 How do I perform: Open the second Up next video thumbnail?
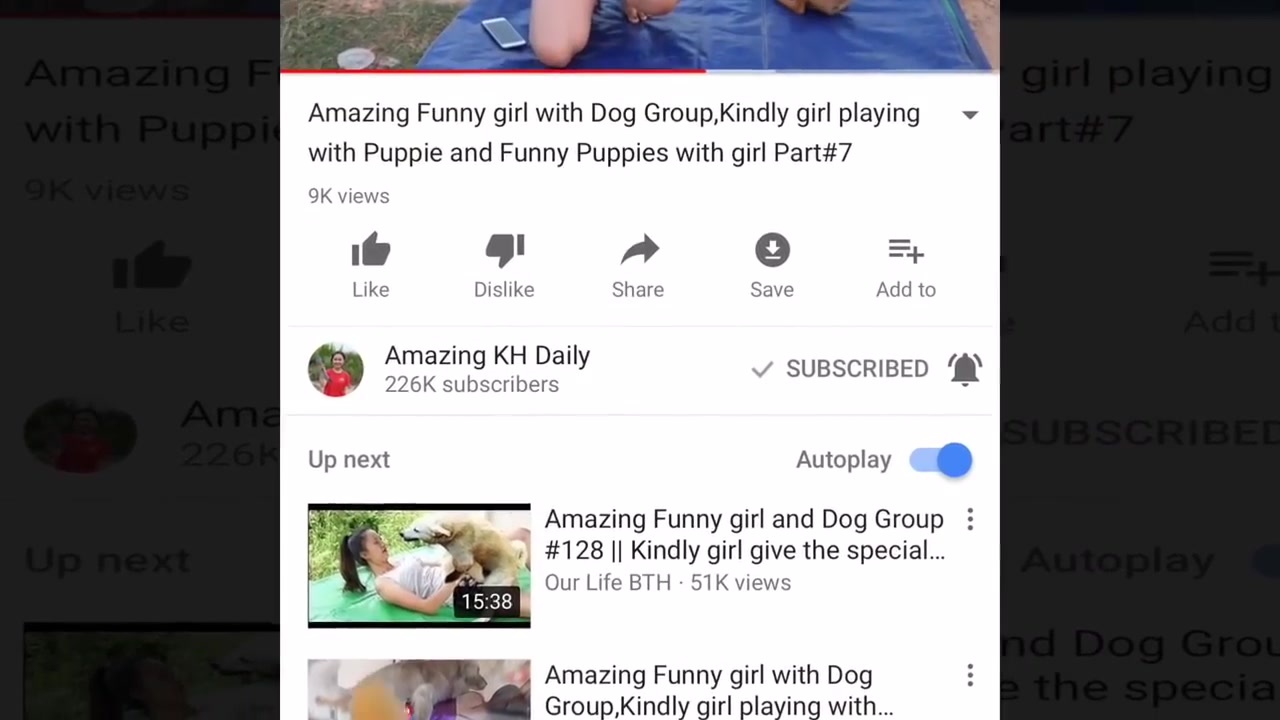coord(419,690)
